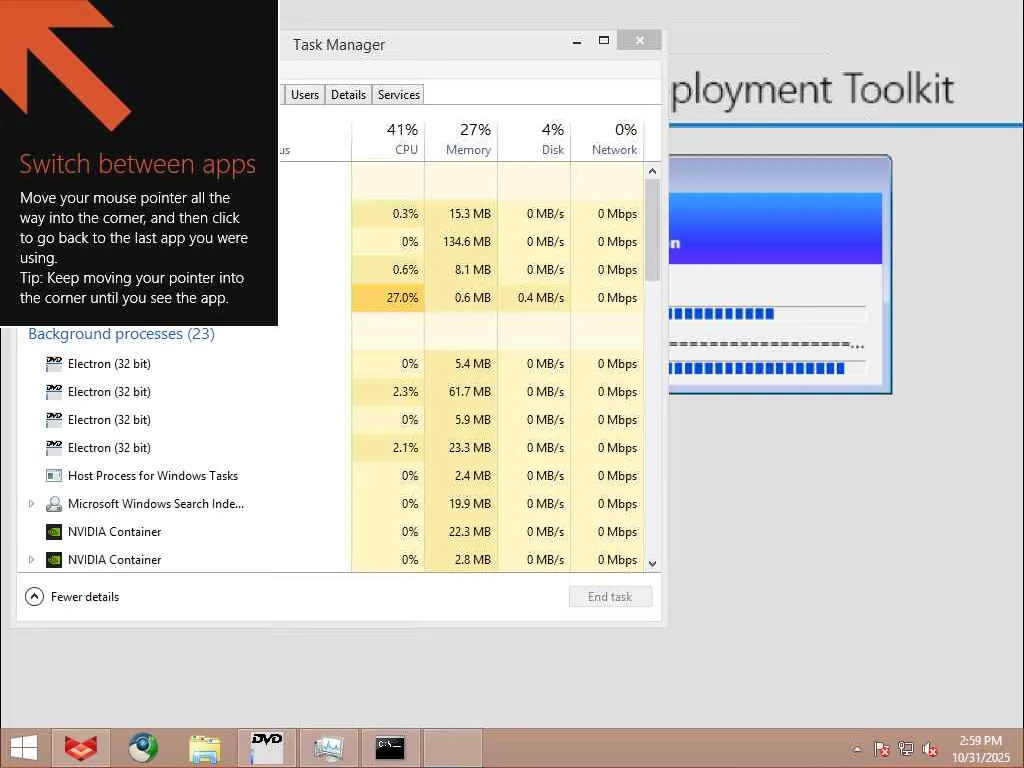Click the 0.6% CPU cell
Image resolution: width=1024 pixels, height=768 pixels.
pyautogui.click(x=388, y=270)
